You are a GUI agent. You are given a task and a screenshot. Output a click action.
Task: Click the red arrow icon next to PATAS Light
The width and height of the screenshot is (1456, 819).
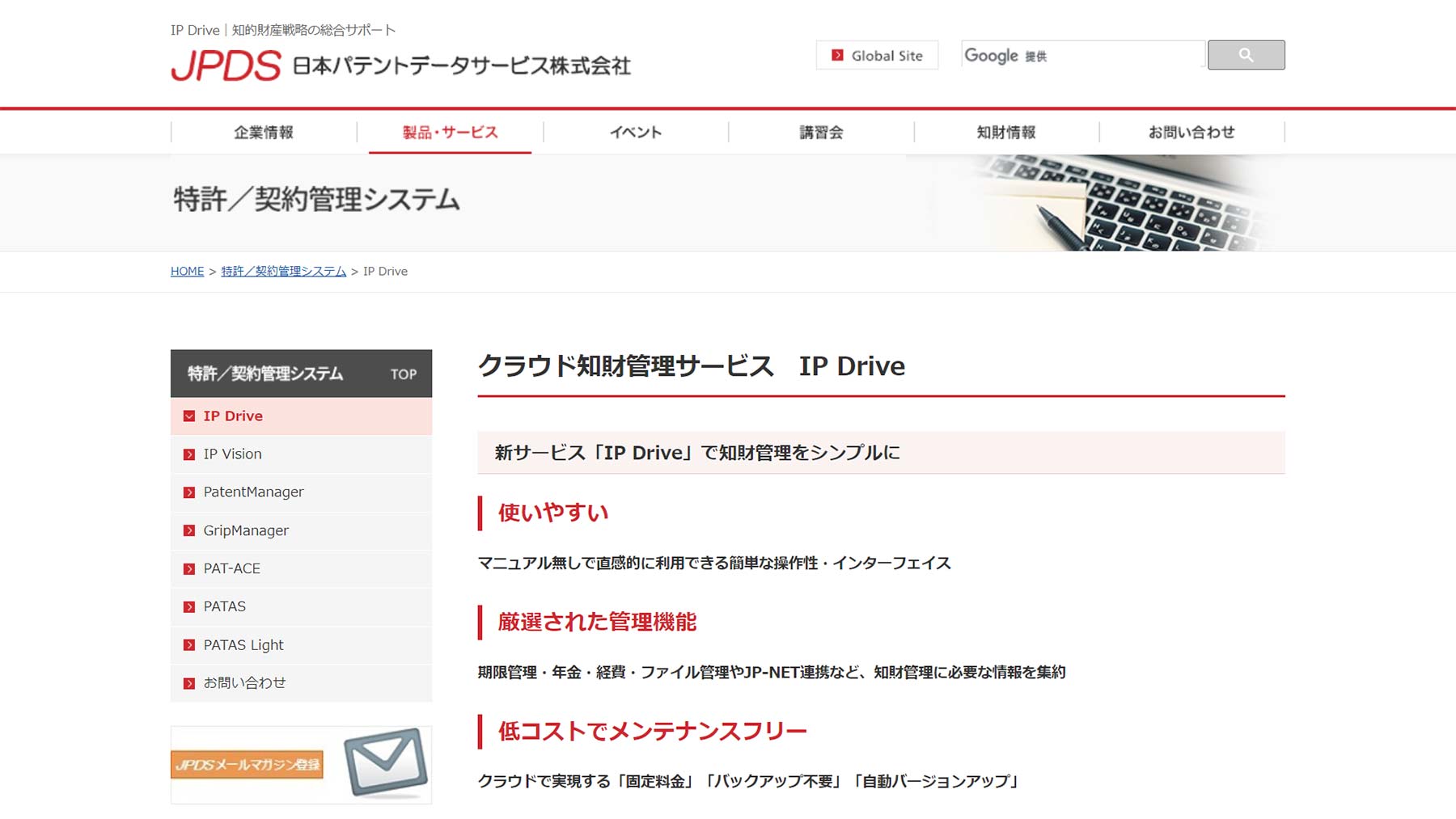pos(189,645)
